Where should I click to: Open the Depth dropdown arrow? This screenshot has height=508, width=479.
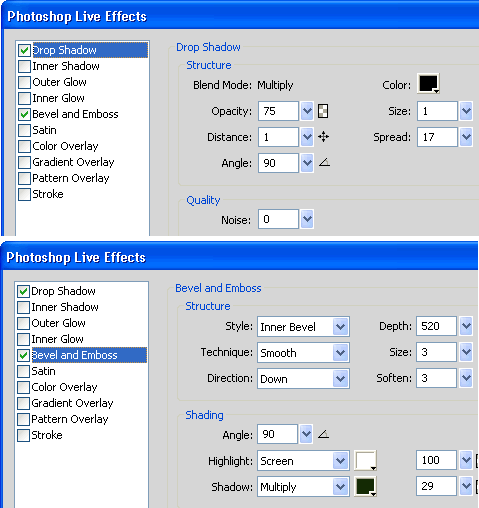(466, 326)
